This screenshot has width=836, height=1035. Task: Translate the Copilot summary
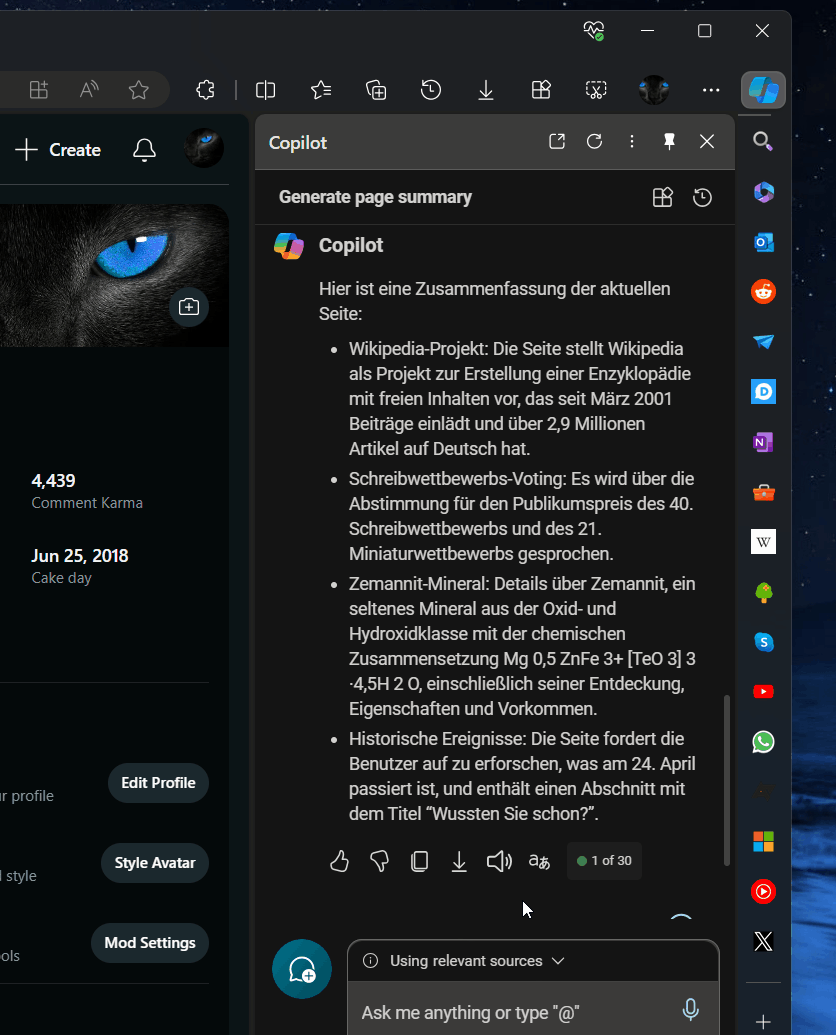pos(539,861)
